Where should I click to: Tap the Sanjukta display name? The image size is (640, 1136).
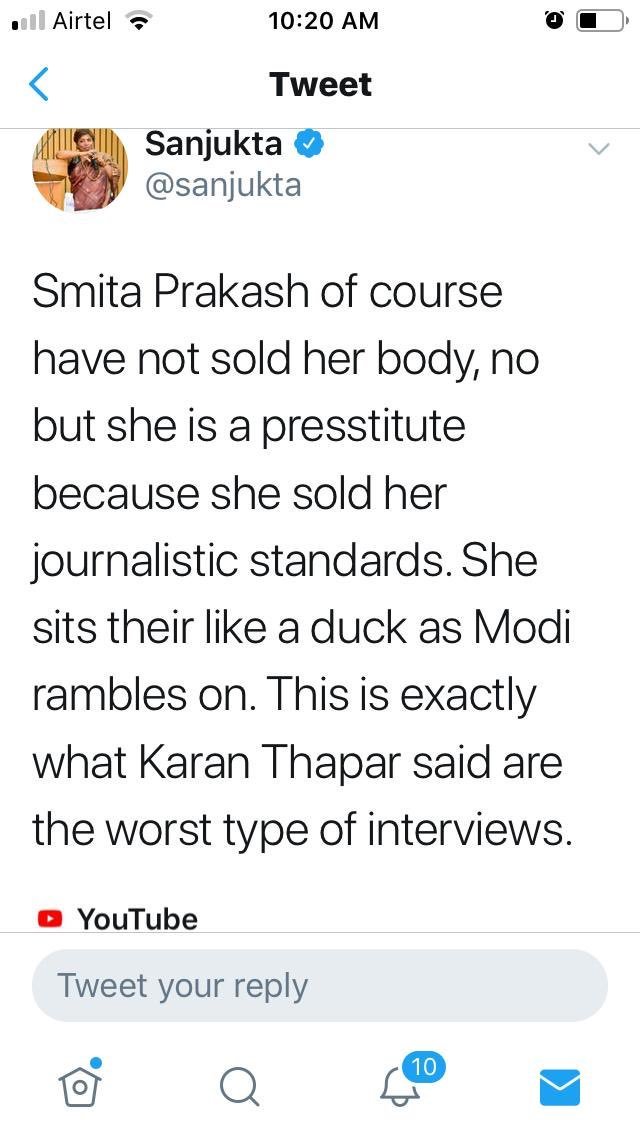[x=213, y=144]
